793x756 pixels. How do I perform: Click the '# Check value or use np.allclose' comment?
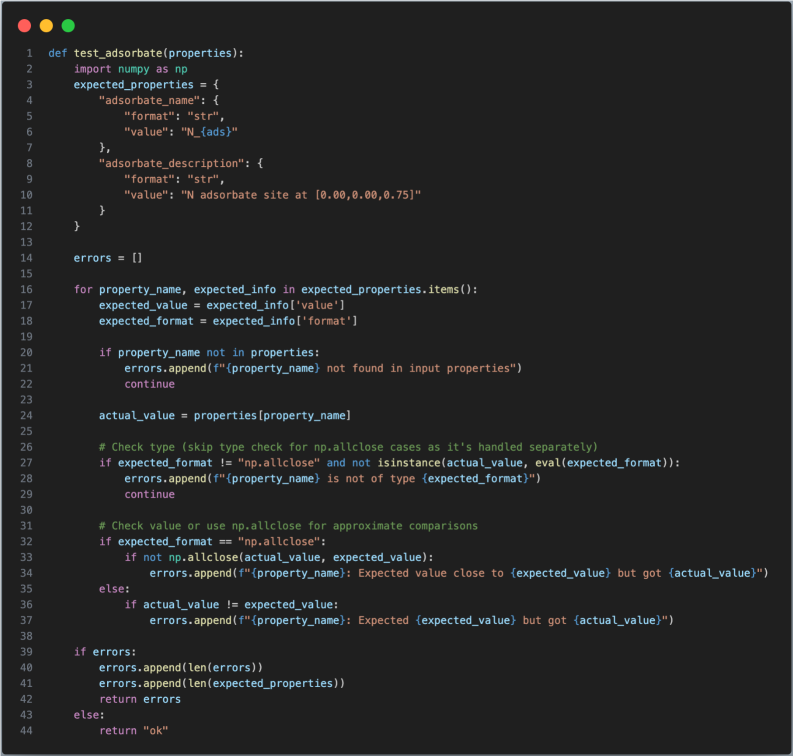point(288,526)
